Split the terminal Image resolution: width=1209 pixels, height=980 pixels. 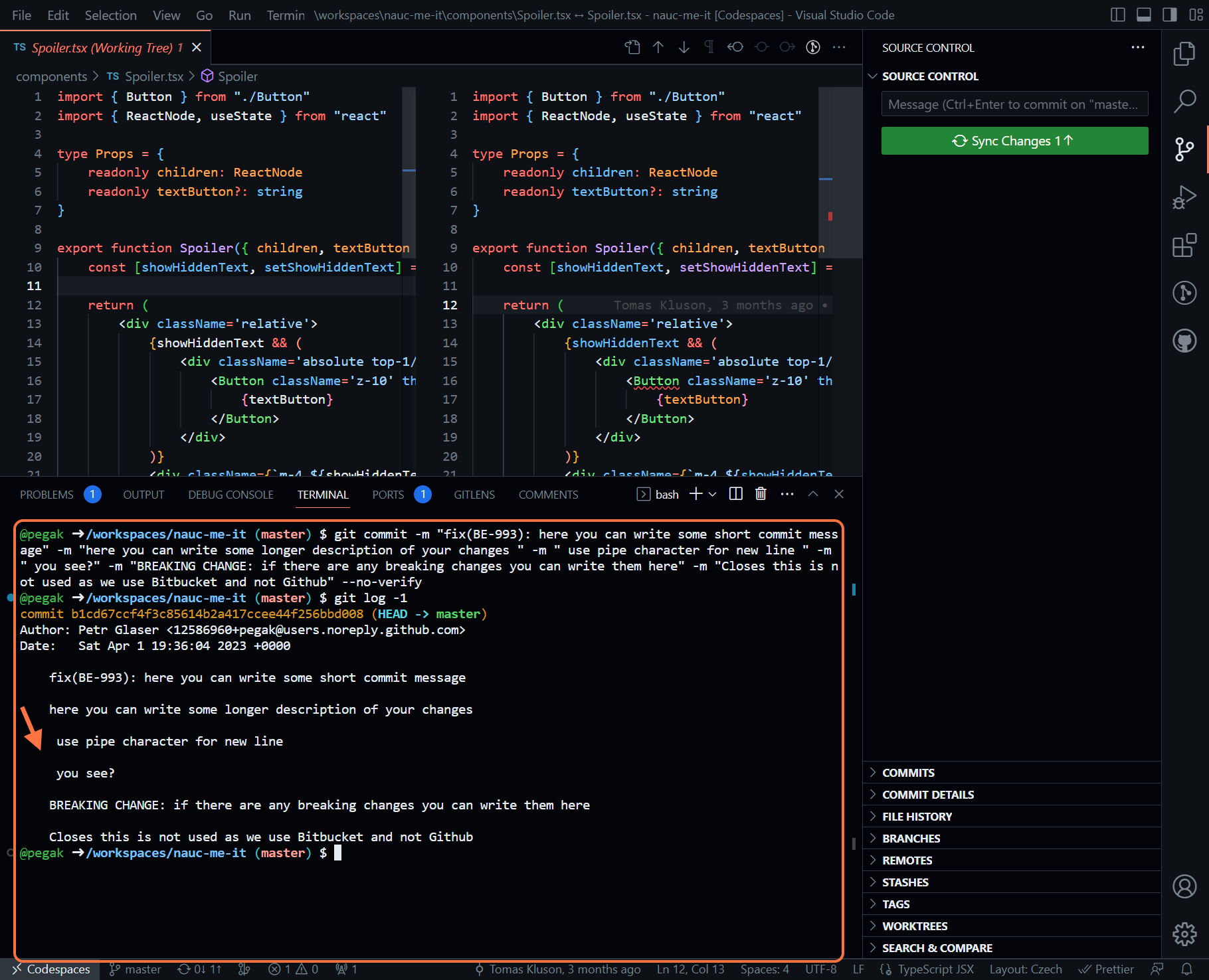(736, 494)
